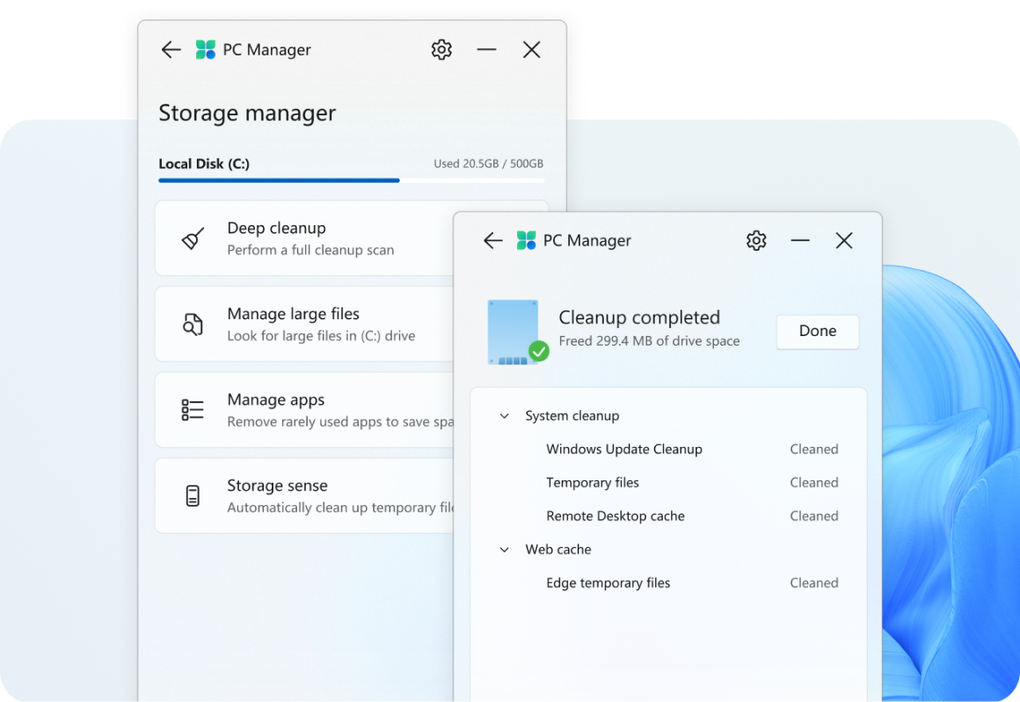Click the drive icon with green checkmark
This screenshot has width=1020, height=702.
[x=515, y=332]
